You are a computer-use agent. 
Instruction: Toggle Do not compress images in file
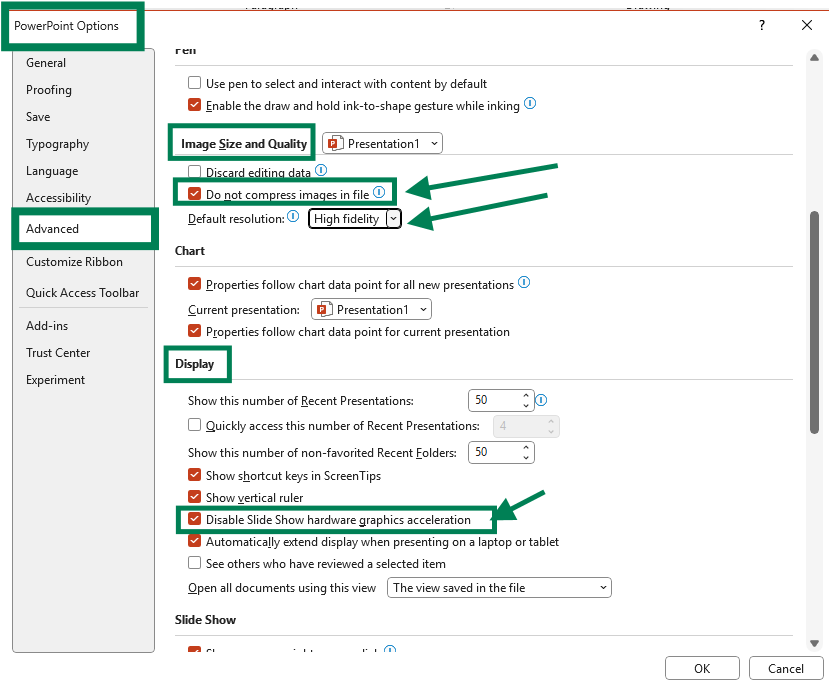(x=195, y=194)
